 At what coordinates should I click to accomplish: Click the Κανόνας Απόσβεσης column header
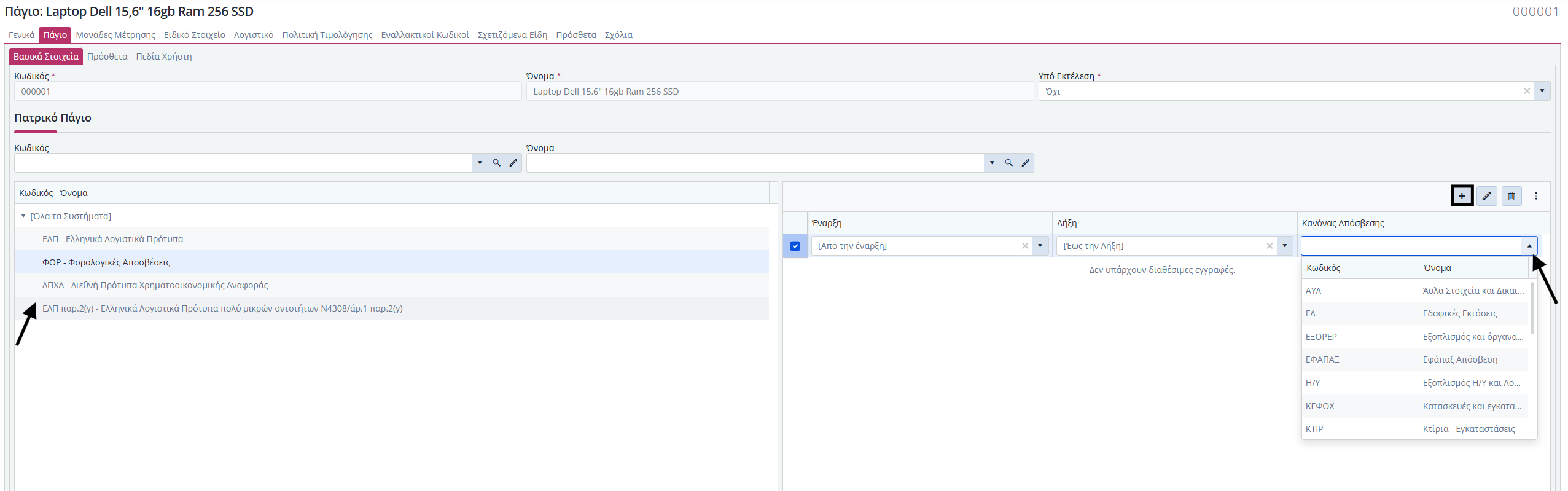click(1419, 223)
